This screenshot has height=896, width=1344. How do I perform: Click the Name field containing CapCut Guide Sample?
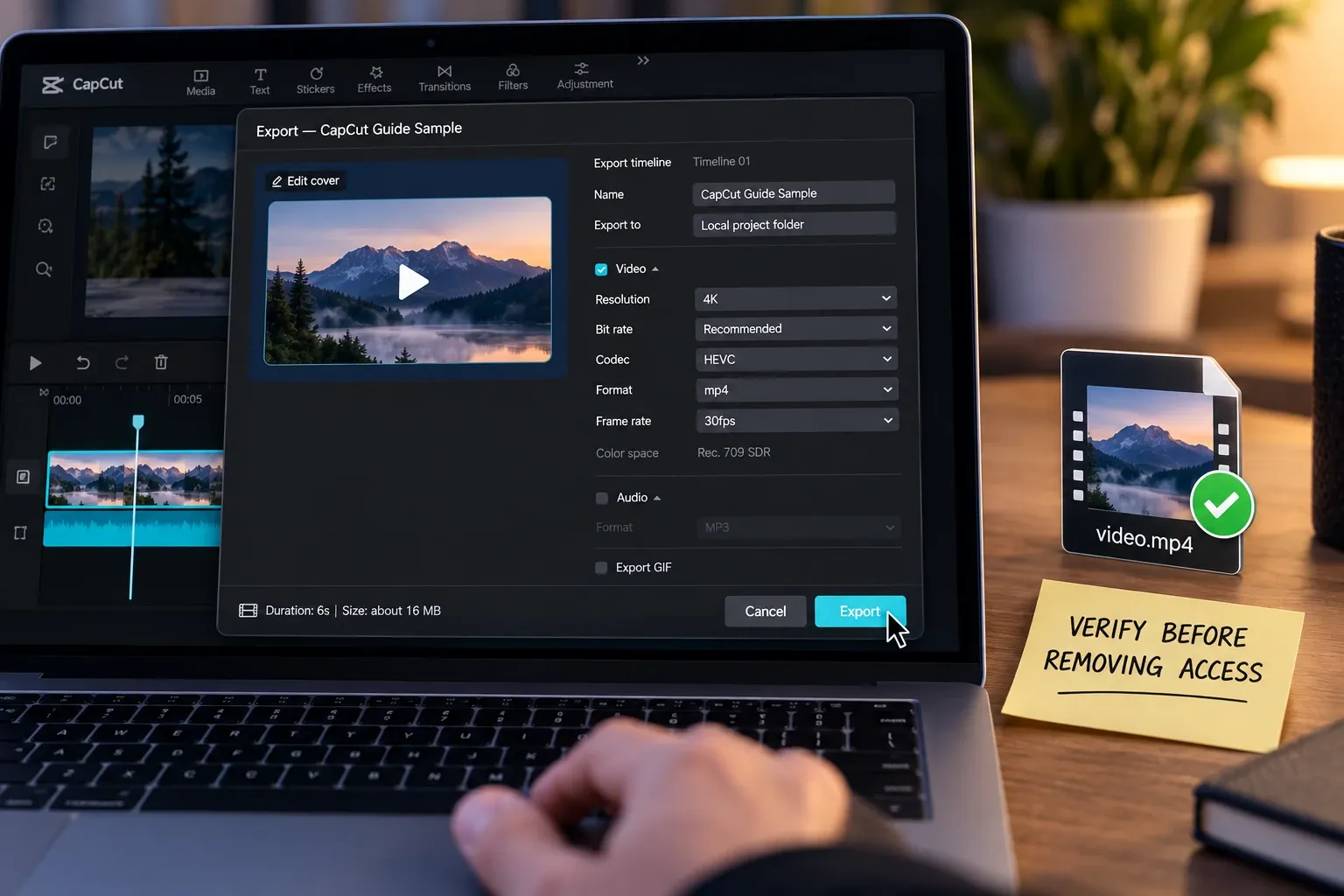pyautogui.click(x=794, y=193)
